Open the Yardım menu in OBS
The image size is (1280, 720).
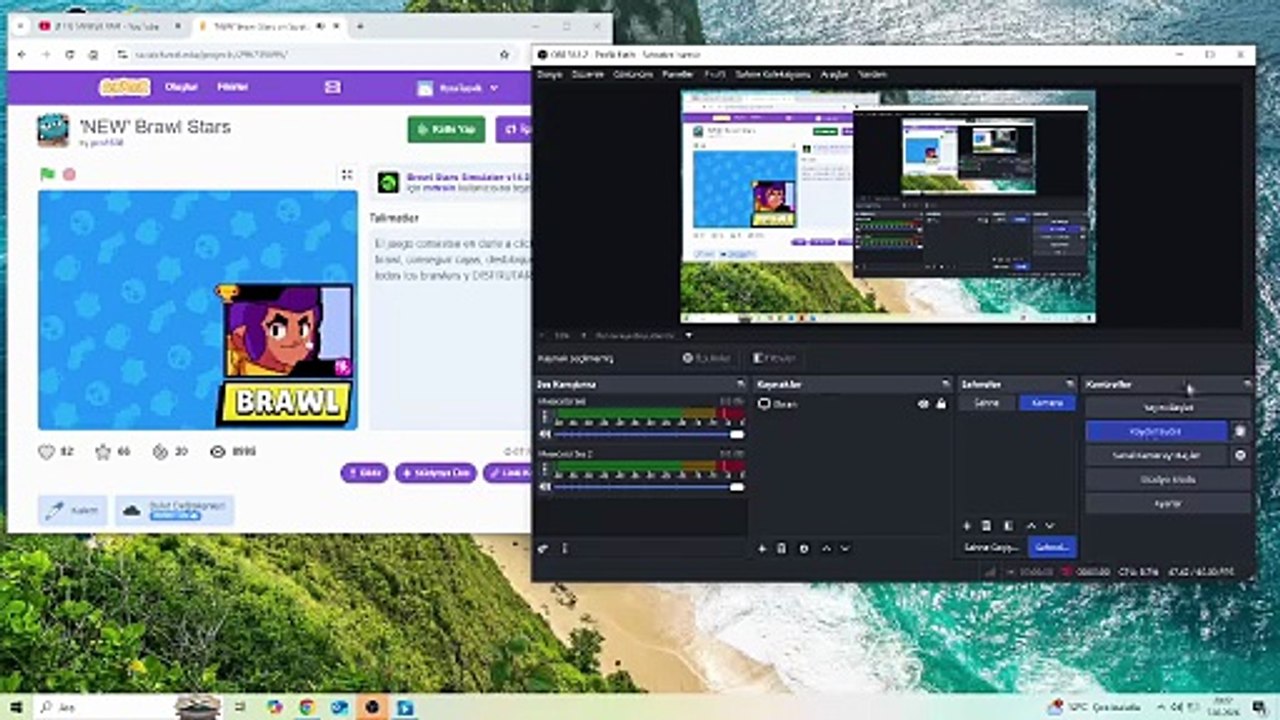click(x=873, y=74)
